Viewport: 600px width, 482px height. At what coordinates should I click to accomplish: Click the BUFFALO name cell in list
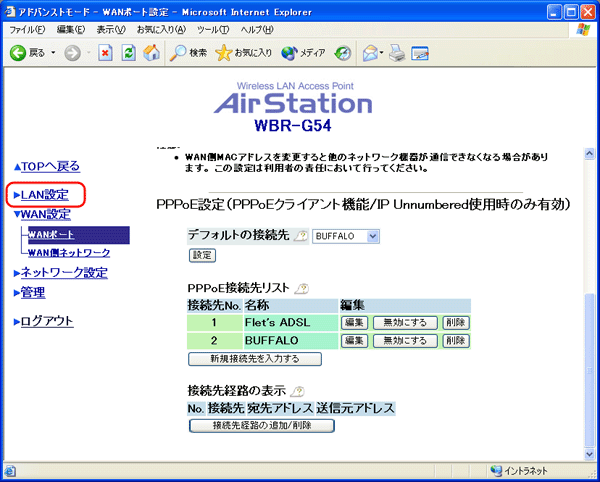[291, 340]
